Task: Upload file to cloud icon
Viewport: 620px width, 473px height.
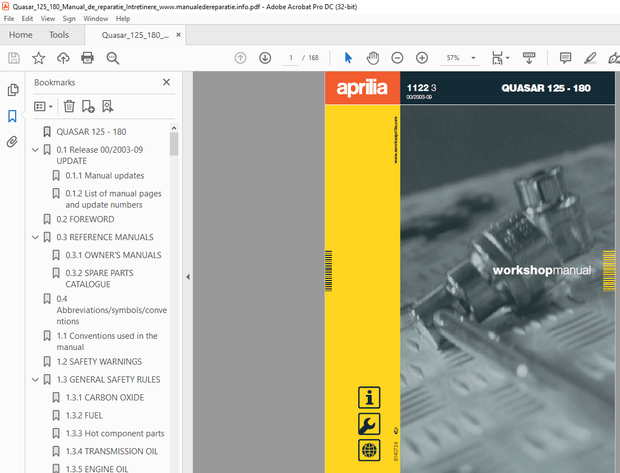Action: 63,58
